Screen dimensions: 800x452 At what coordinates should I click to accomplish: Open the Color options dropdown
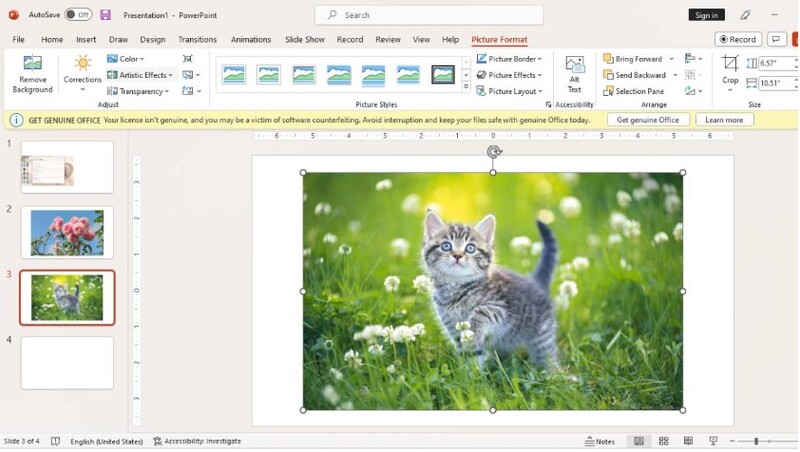tap(126, 59)
